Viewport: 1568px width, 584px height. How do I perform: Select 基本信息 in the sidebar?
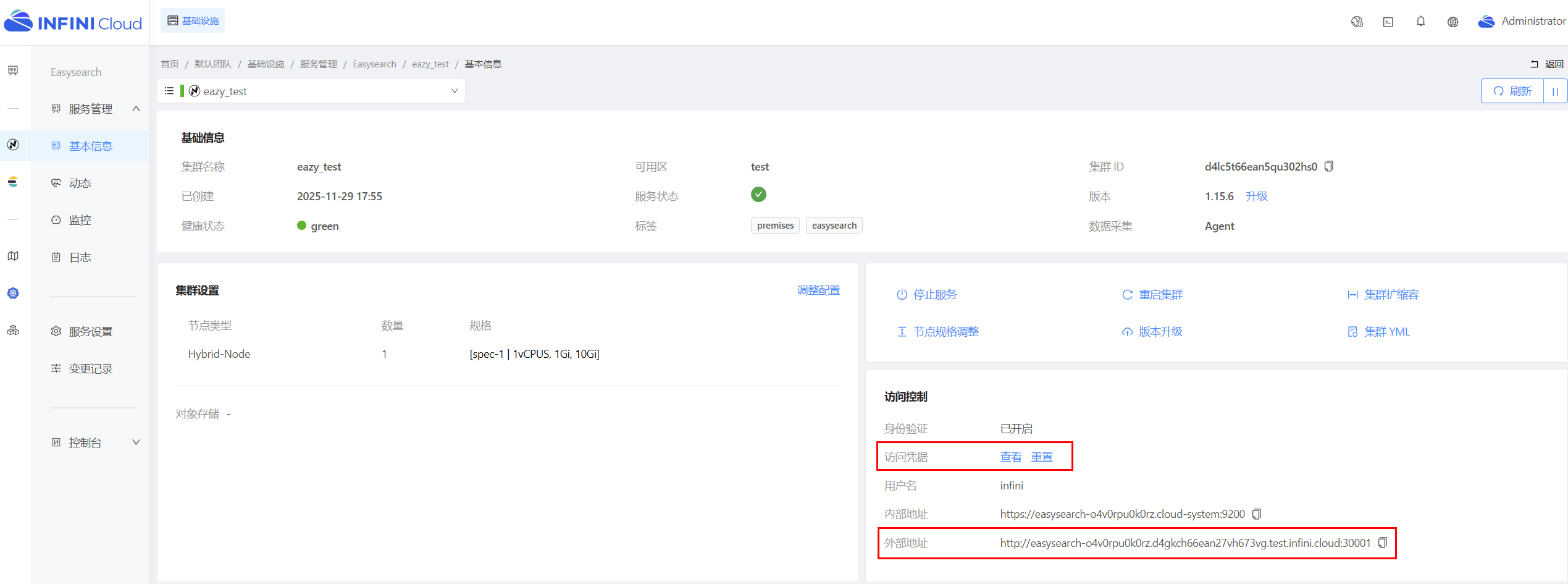pyautogui.click(x=90, y=146)
